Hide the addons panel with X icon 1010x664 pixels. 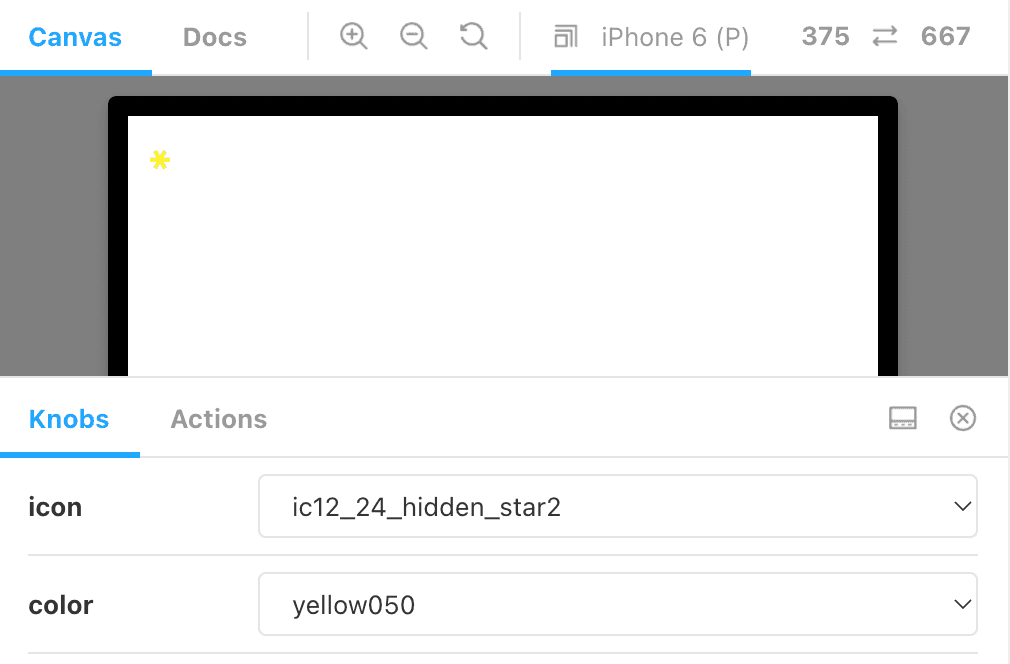963,418
